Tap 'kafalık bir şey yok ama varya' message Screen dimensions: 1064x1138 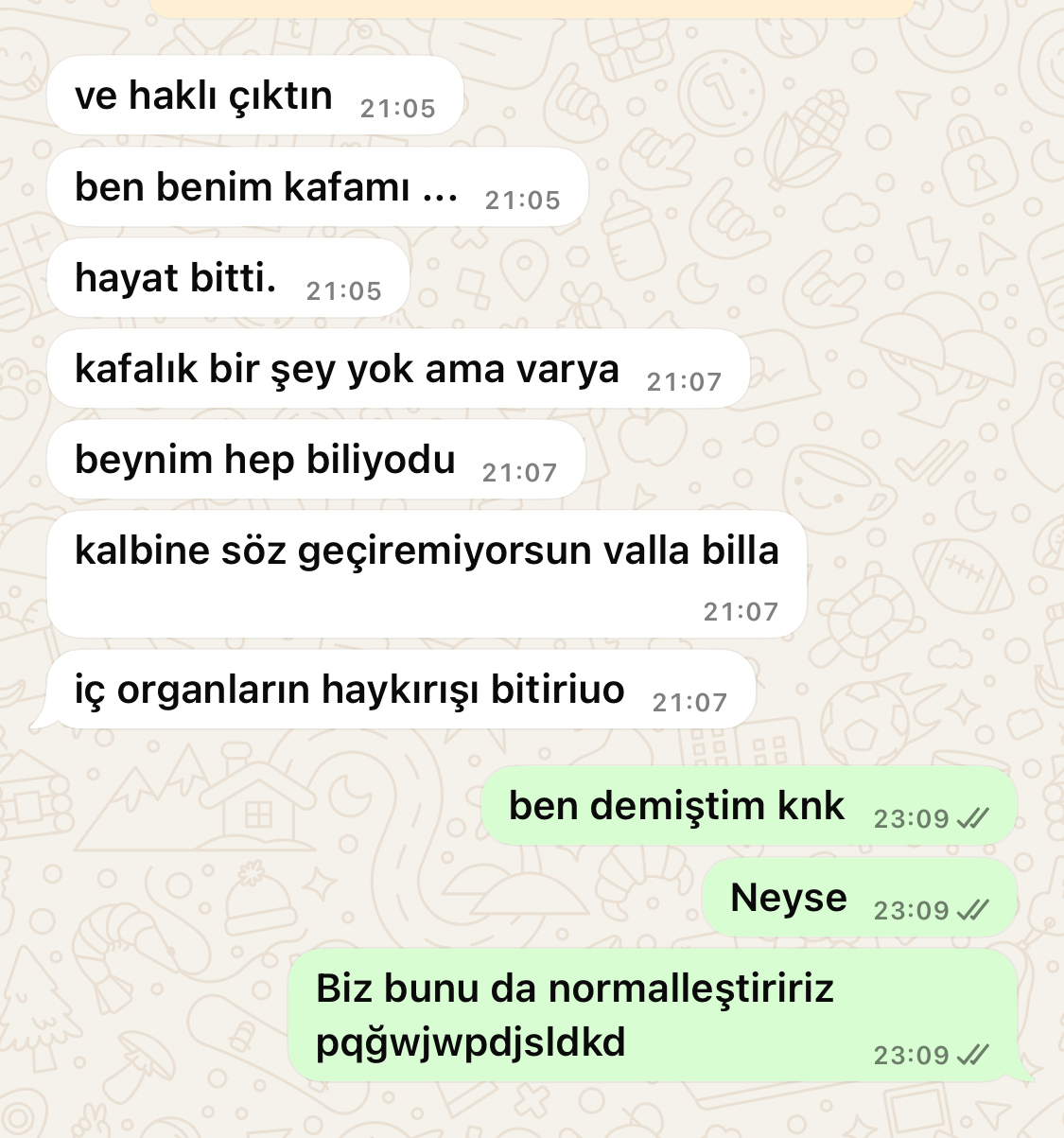[398, 369]
